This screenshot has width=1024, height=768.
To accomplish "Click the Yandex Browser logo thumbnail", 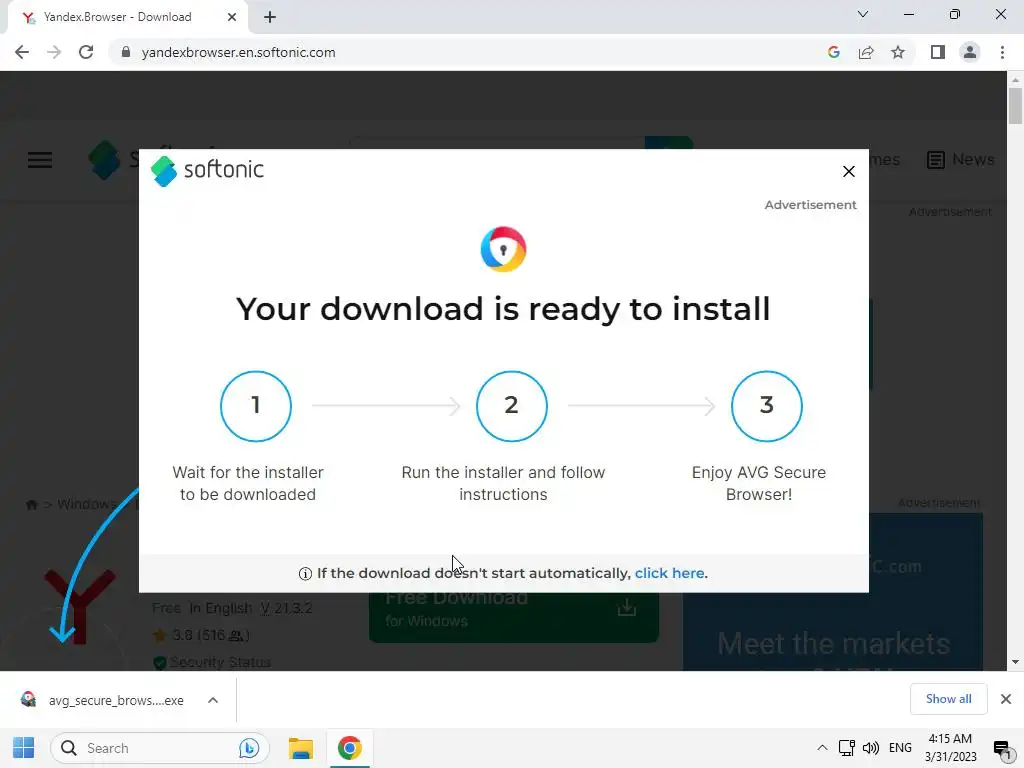I will click(80, 607).
